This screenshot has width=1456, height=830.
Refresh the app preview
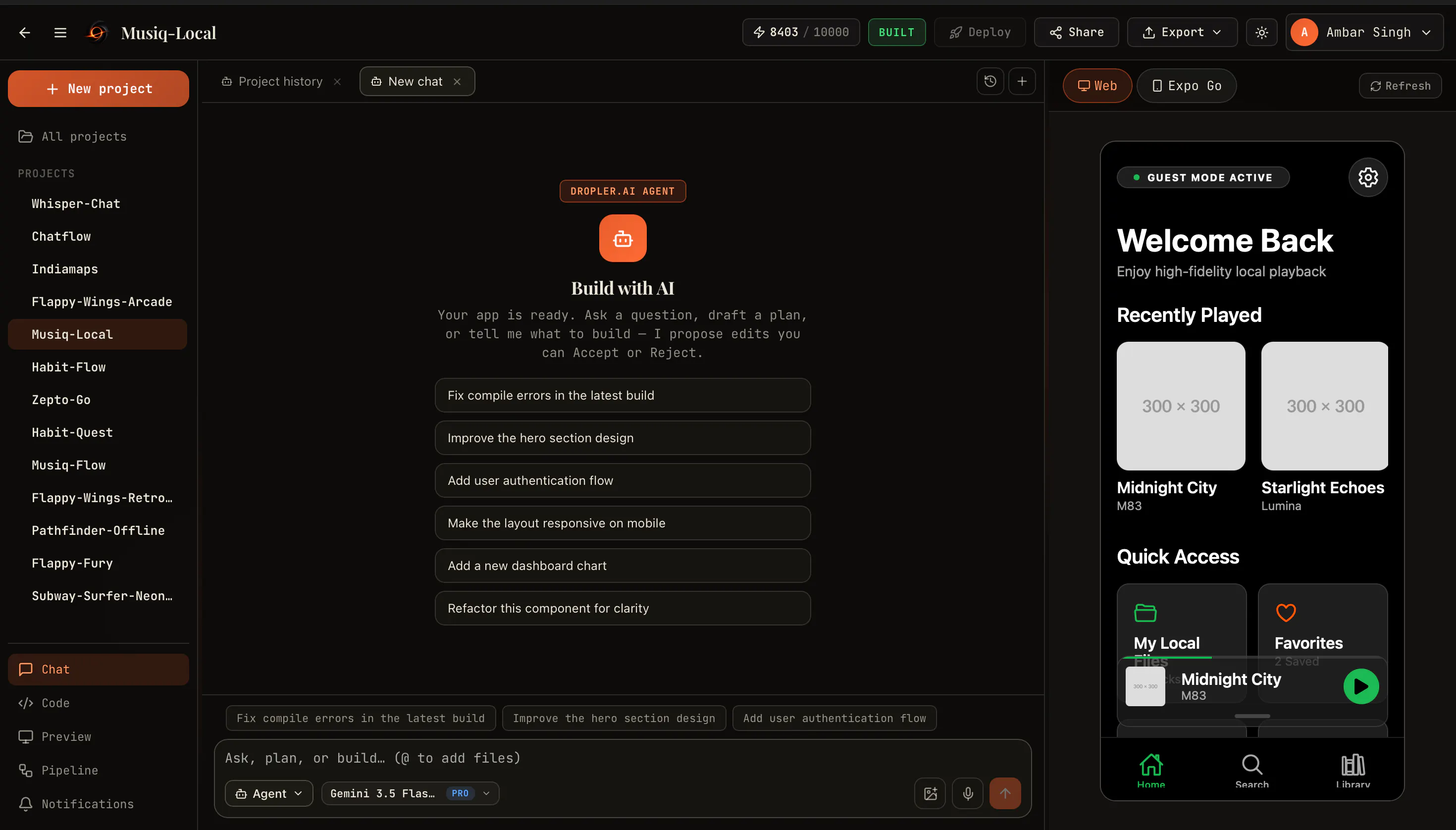[x=1400, y=86]
